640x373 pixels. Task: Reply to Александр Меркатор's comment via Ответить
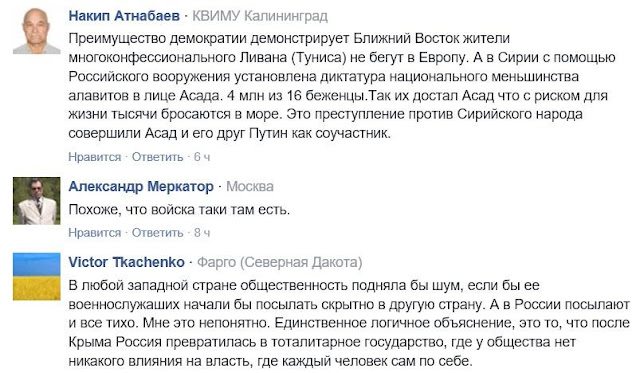(158, 233)
